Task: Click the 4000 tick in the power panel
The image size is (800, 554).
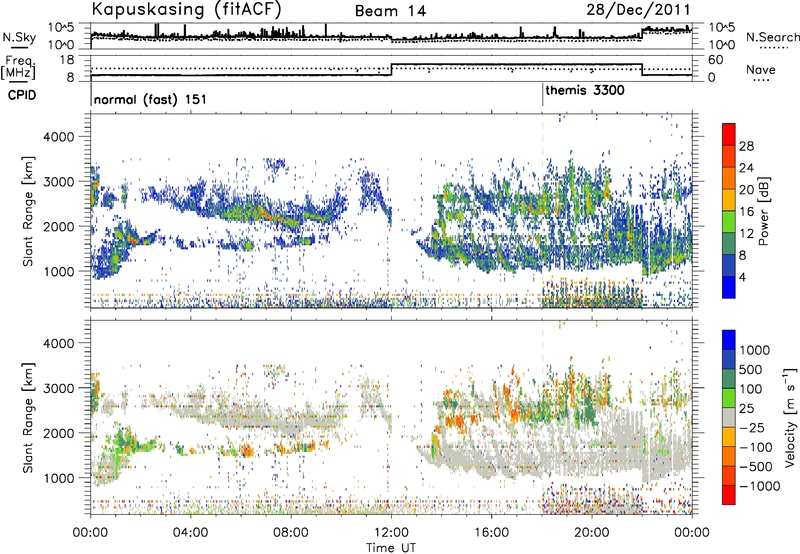Action: pos(58,137)
